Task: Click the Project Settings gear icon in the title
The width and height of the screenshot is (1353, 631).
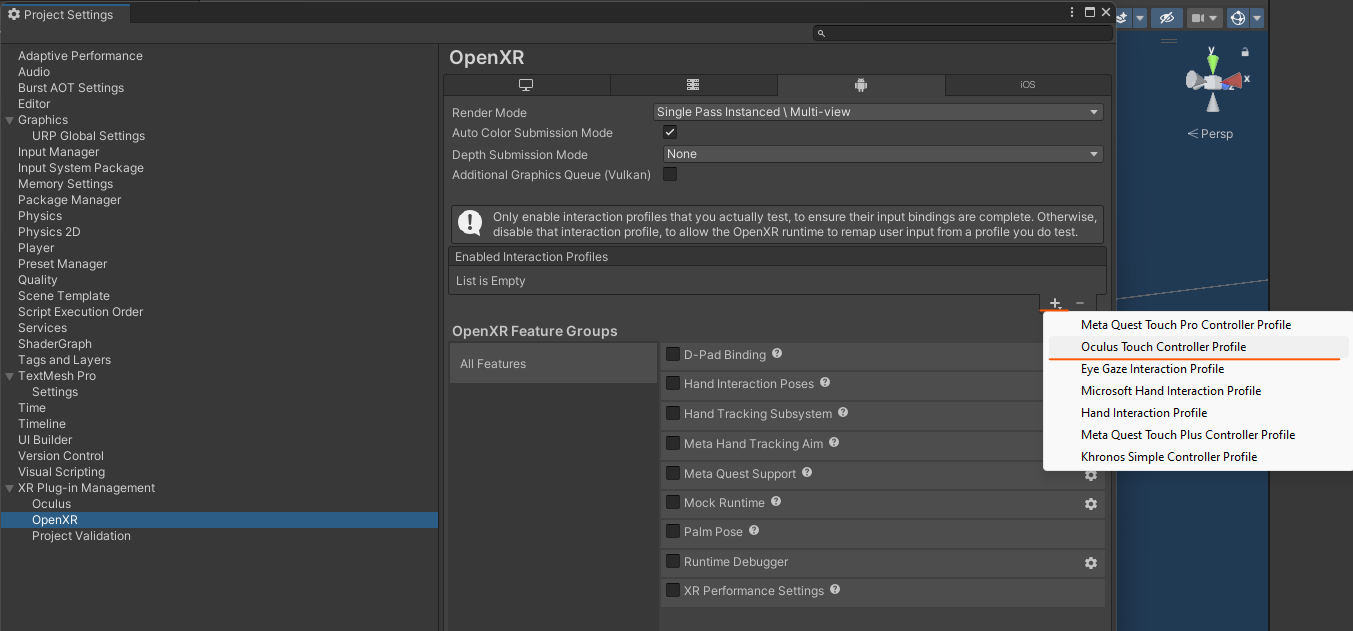Action: [13, 14]
